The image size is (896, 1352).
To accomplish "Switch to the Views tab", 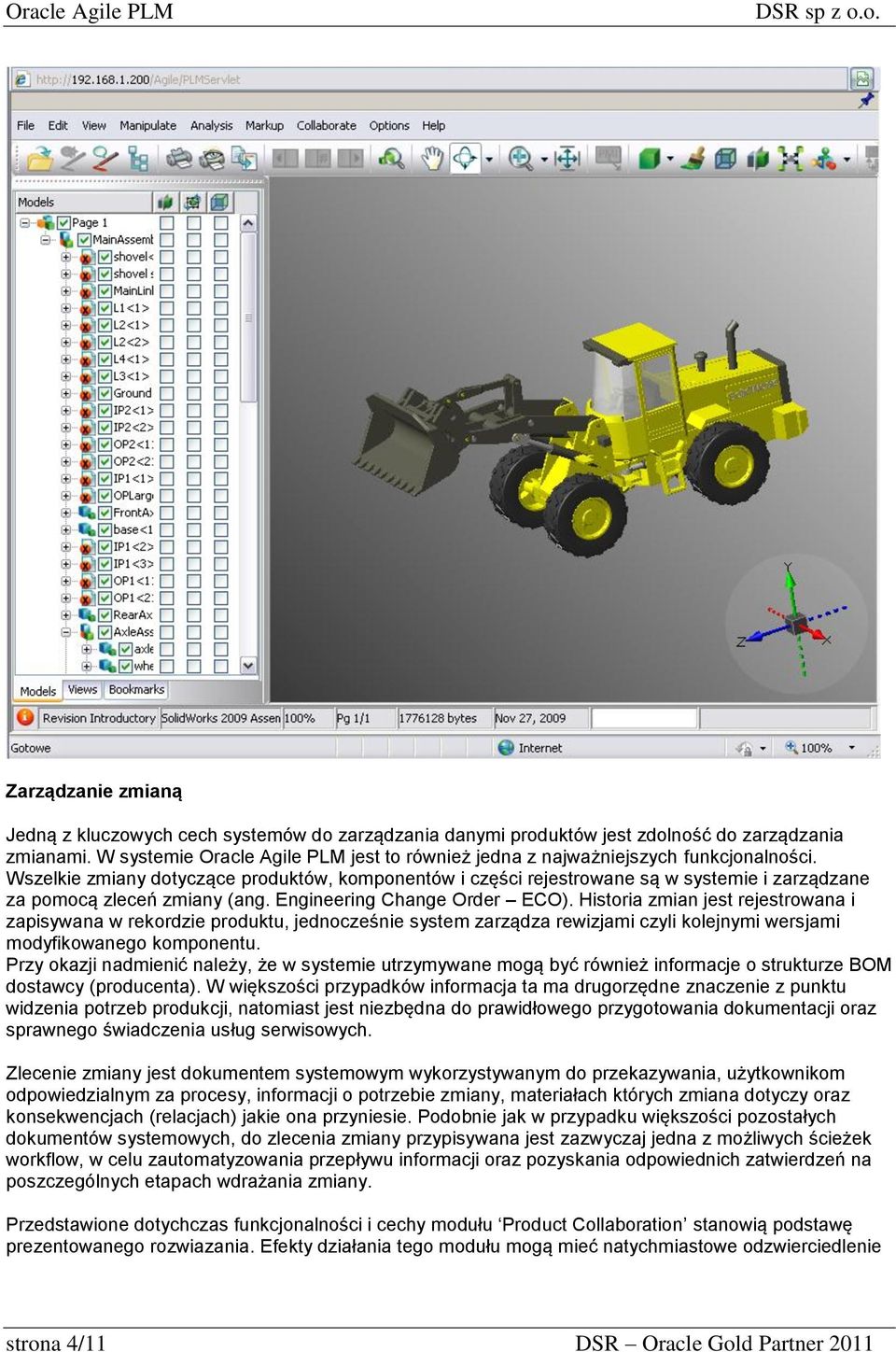I will click(x=82, y=690).
